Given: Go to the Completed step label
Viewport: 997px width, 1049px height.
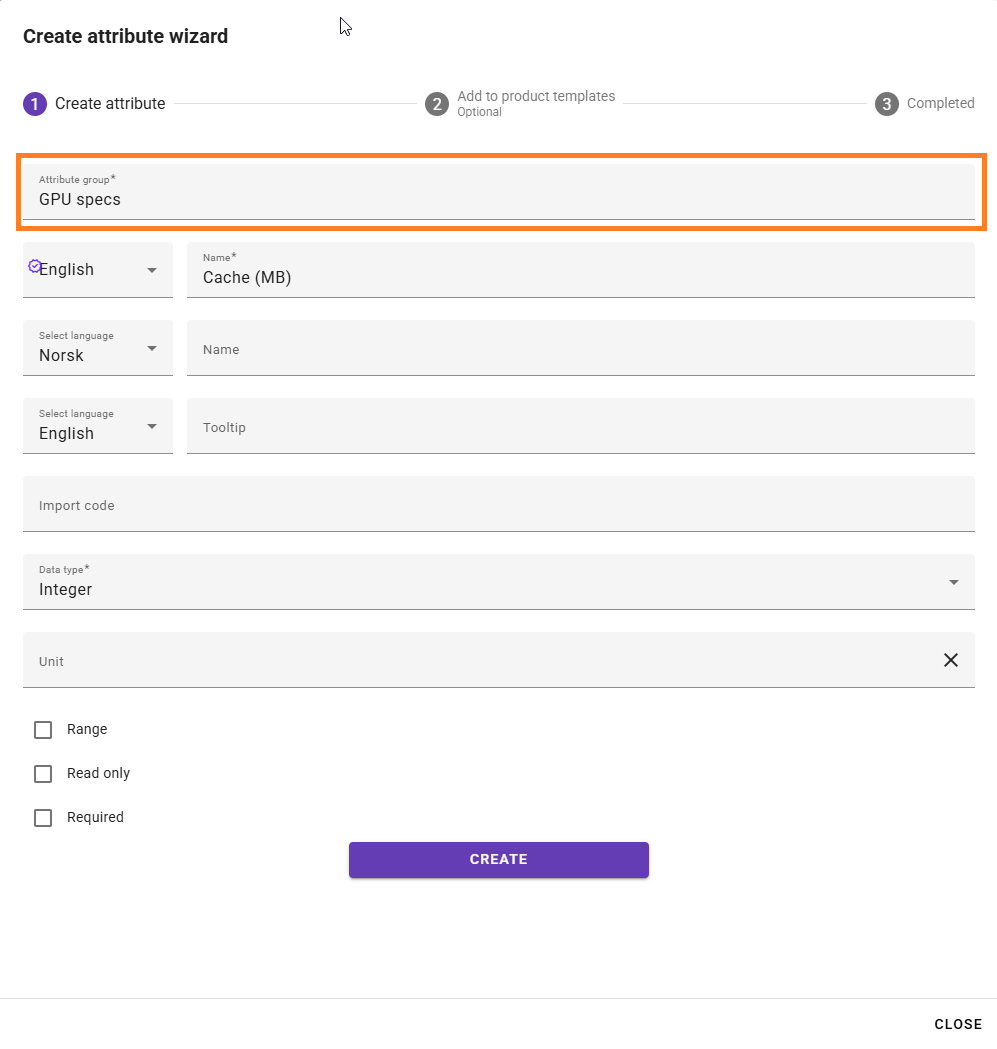Looking at the screenshot, I should 940,104.
